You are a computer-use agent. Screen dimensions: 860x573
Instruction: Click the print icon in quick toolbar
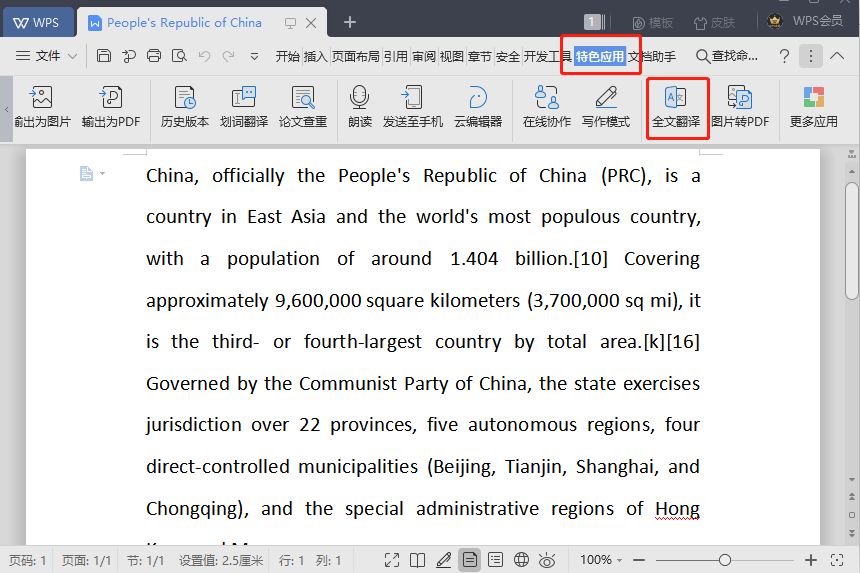click(x=154, y=55)
